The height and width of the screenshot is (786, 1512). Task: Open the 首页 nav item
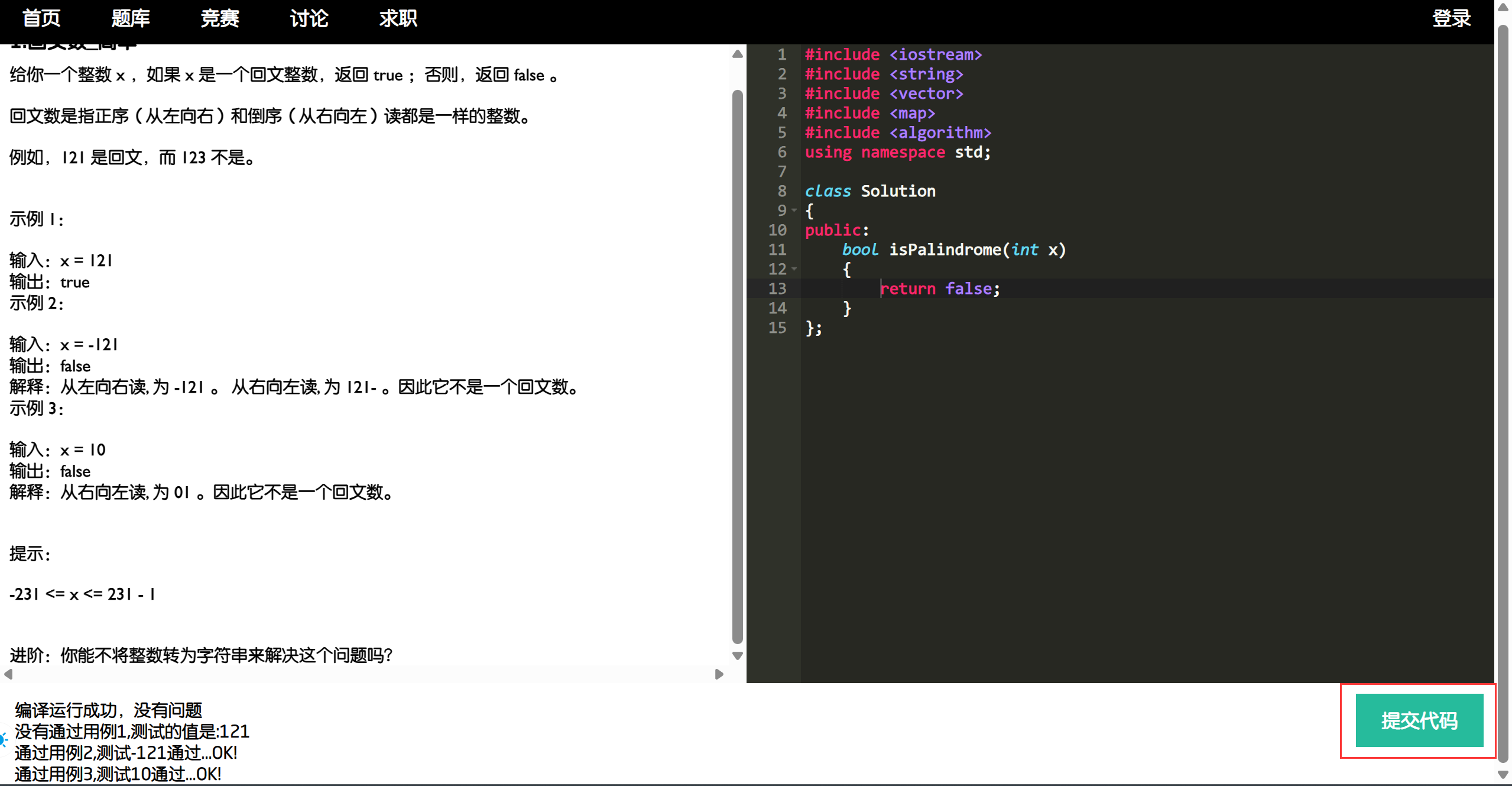[x=41, y=18]
